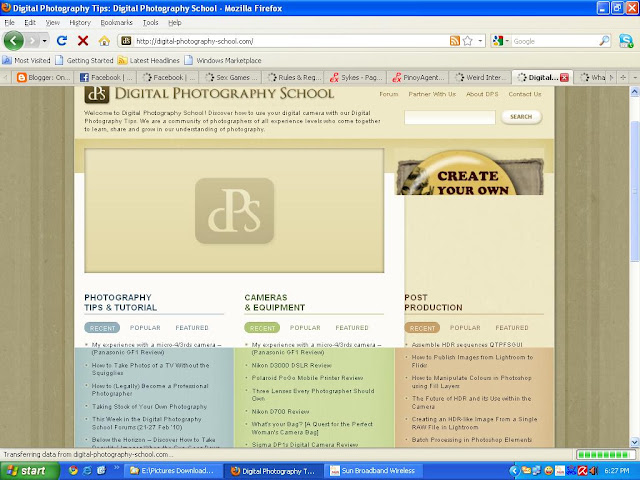Viewport: 640px width, 480px height.
Task: Open the About DPS link
Action: pos(482,94)
